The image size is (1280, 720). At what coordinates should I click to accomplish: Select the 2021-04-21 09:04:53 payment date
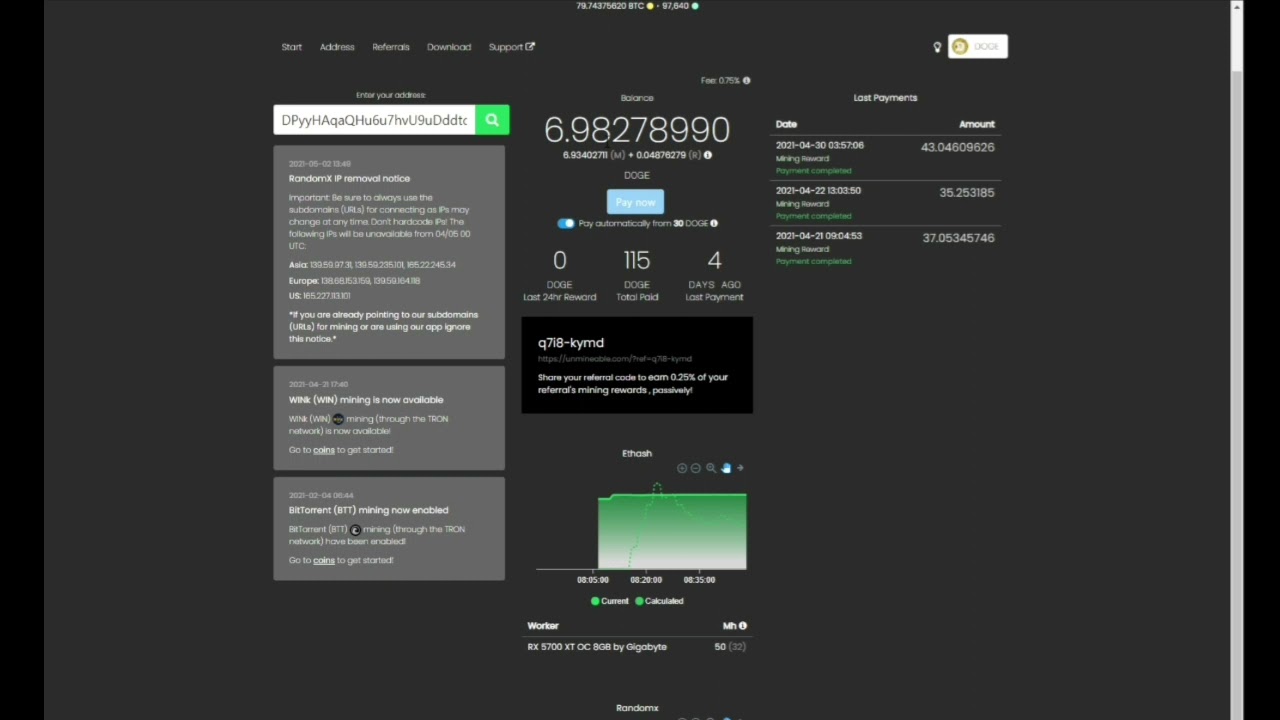819,236
